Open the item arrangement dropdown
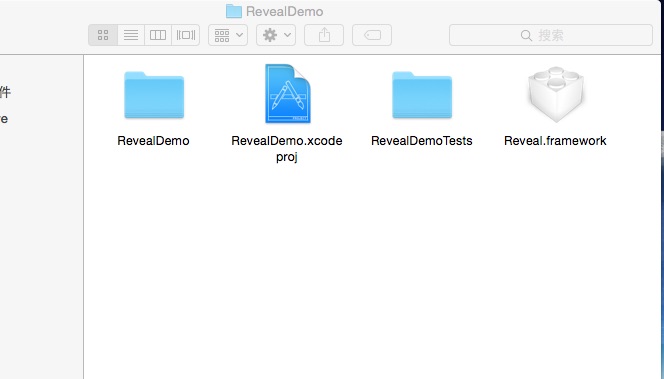Viewport: 664px width, 379px height. click(228, 35)
